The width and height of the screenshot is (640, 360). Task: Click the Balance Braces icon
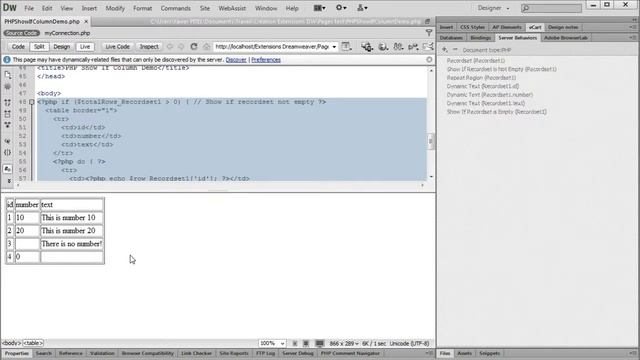tap(7, 153)
